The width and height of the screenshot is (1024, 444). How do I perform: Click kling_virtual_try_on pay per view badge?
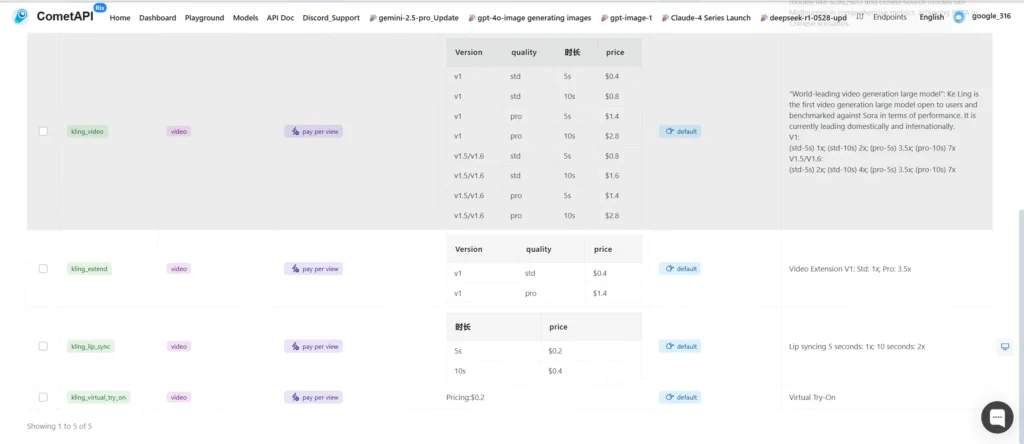313,397
